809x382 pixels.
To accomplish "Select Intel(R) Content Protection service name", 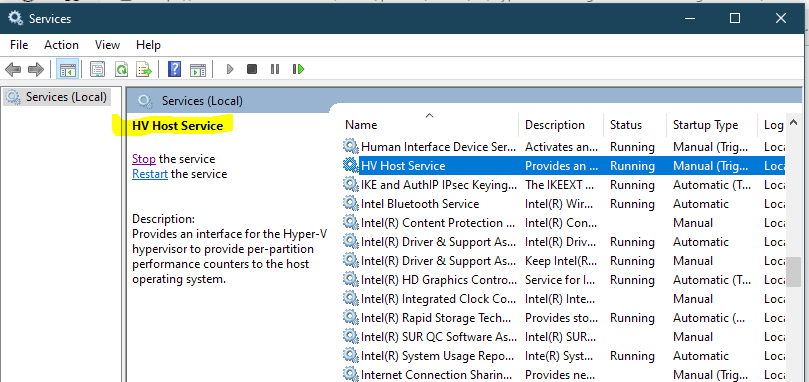I will coord(438,223).
